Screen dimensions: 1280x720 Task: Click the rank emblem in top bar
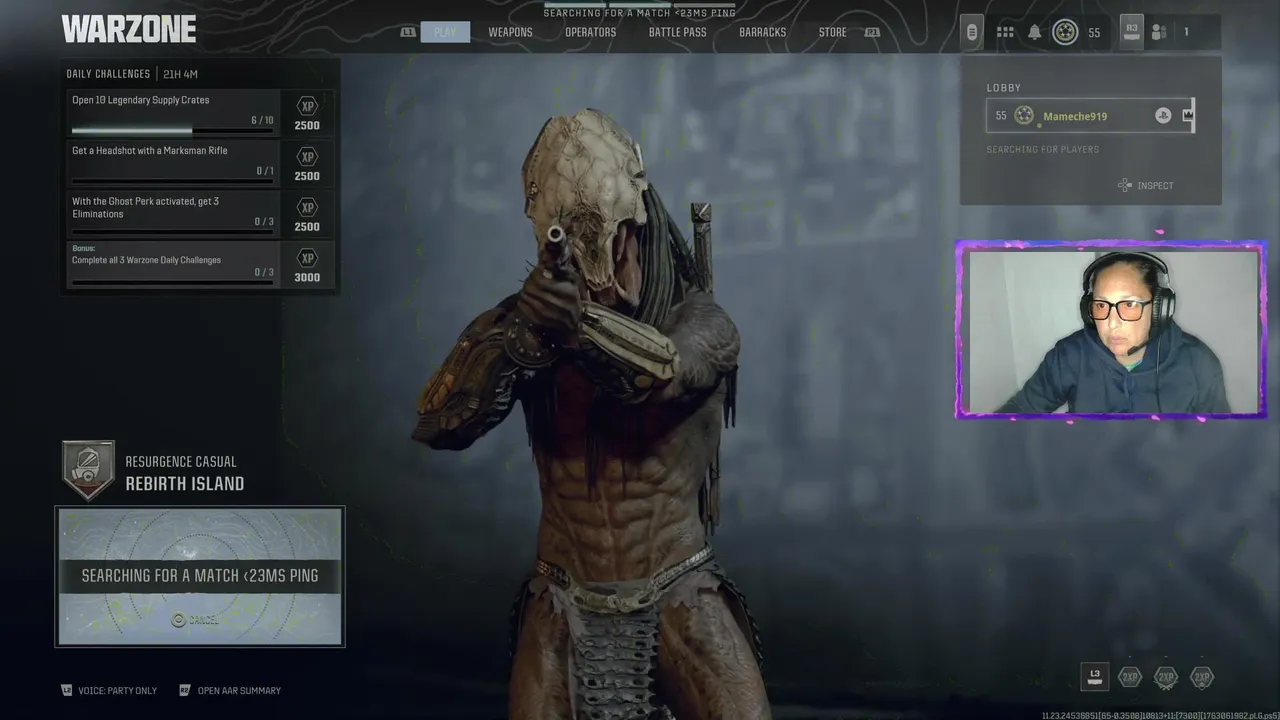[x=1065, y=32]
